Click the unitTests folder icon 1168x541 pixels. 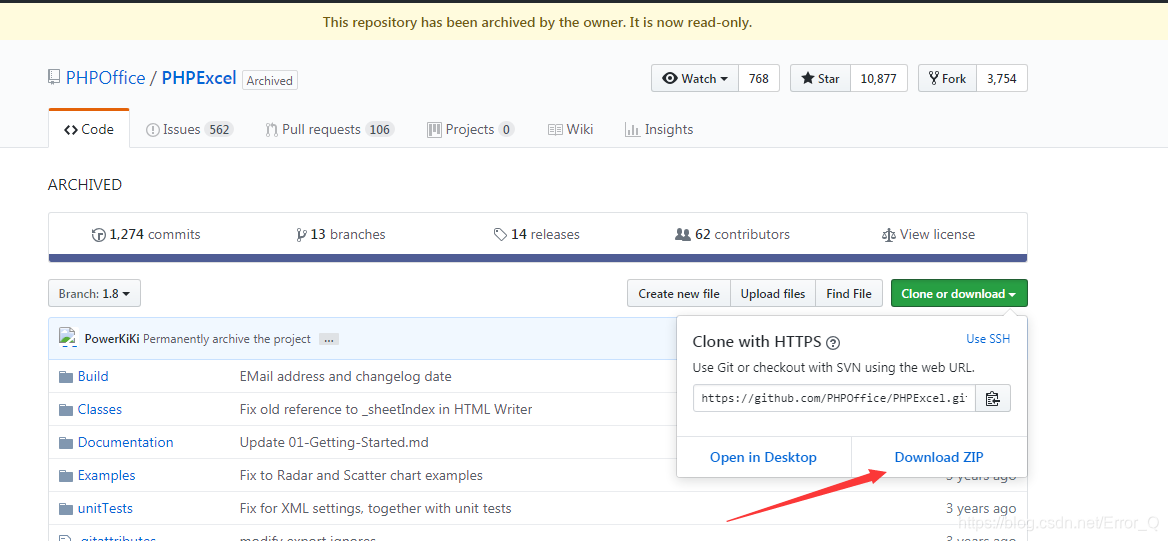tap(66, 509)
